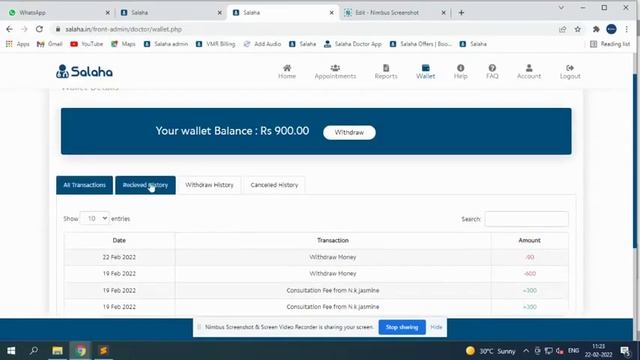Select the All Transactions tab
Image resolution: width=640 pixels, height=360 pixels.
click(84, 185)
